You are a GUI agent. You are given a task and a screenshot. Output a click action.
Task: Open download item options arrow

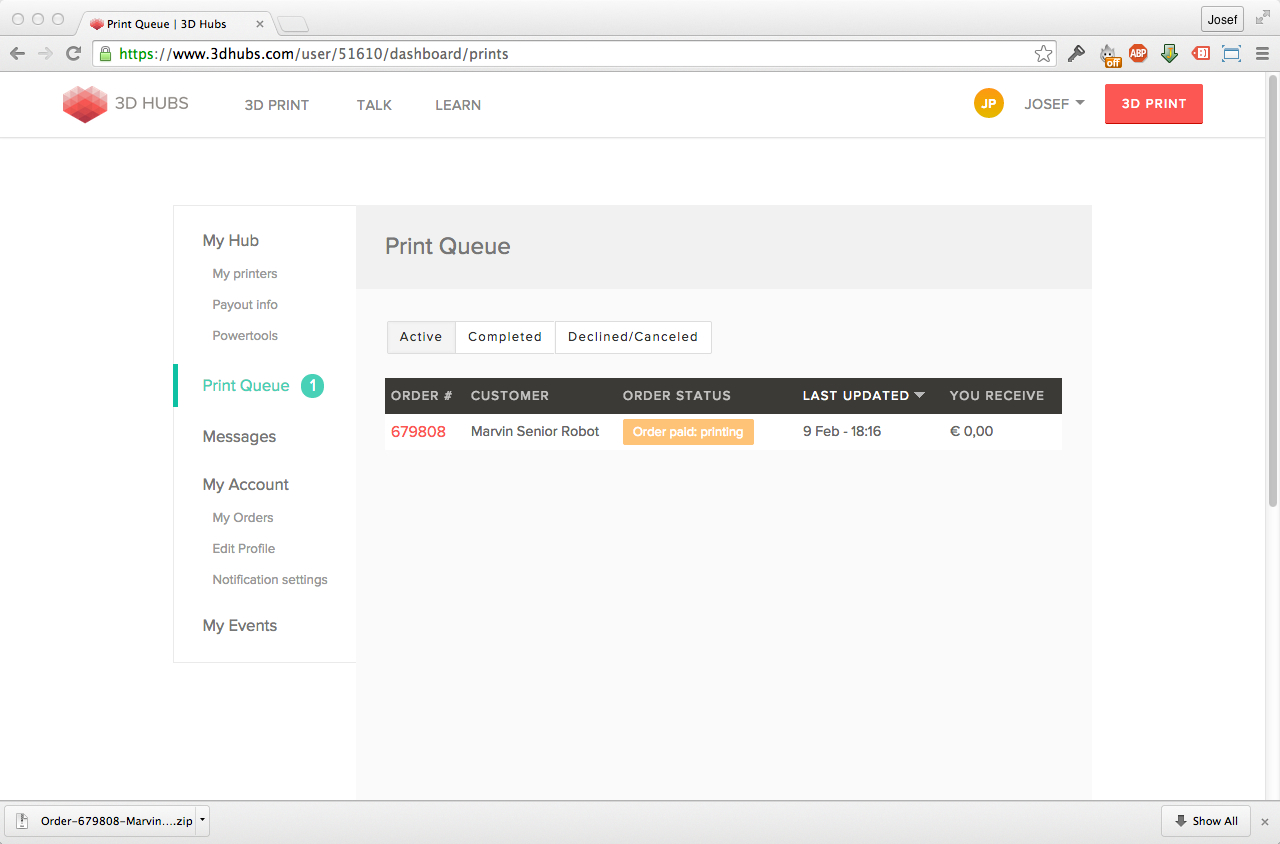tap(202, 821)
